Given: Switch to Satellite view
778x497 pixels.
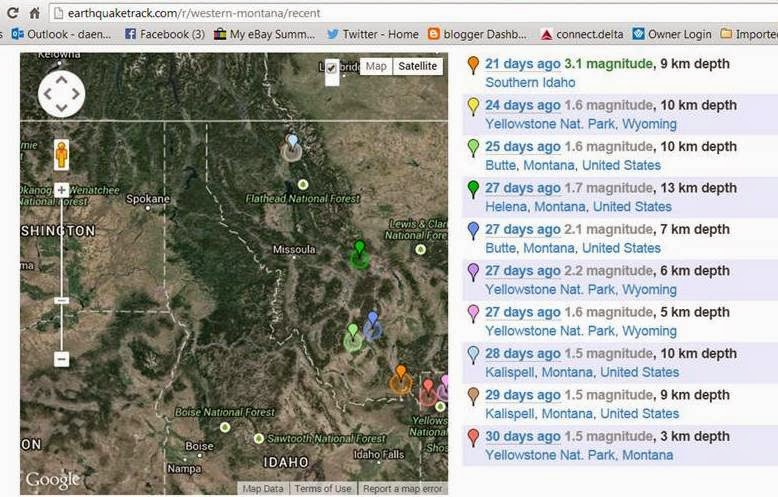Looking at the screenshot, I should 418,66.
